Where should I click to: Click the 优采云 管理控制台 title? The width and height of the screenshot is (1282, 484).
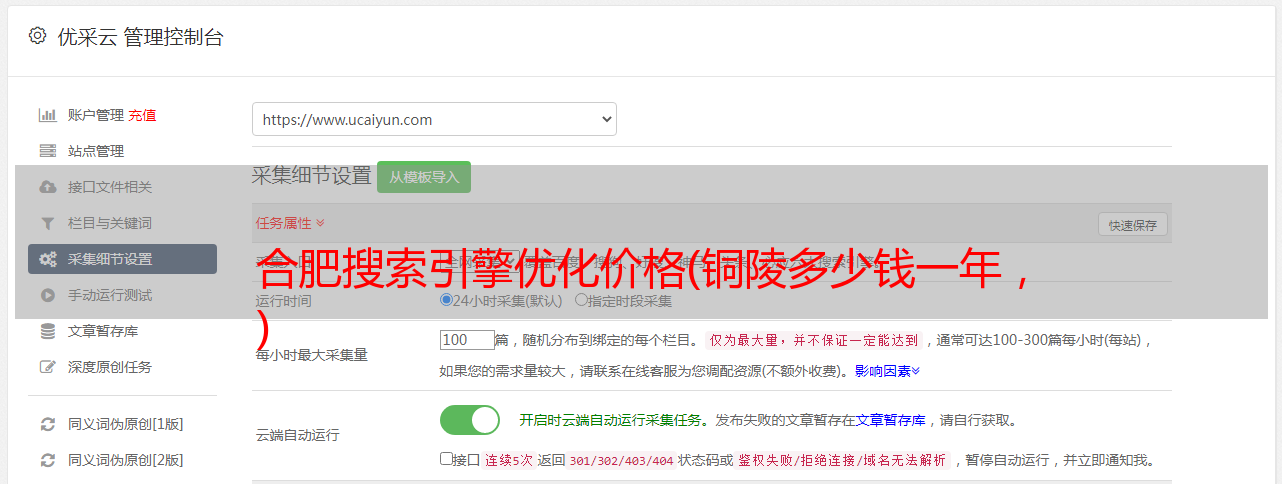[x=141, y=37]
